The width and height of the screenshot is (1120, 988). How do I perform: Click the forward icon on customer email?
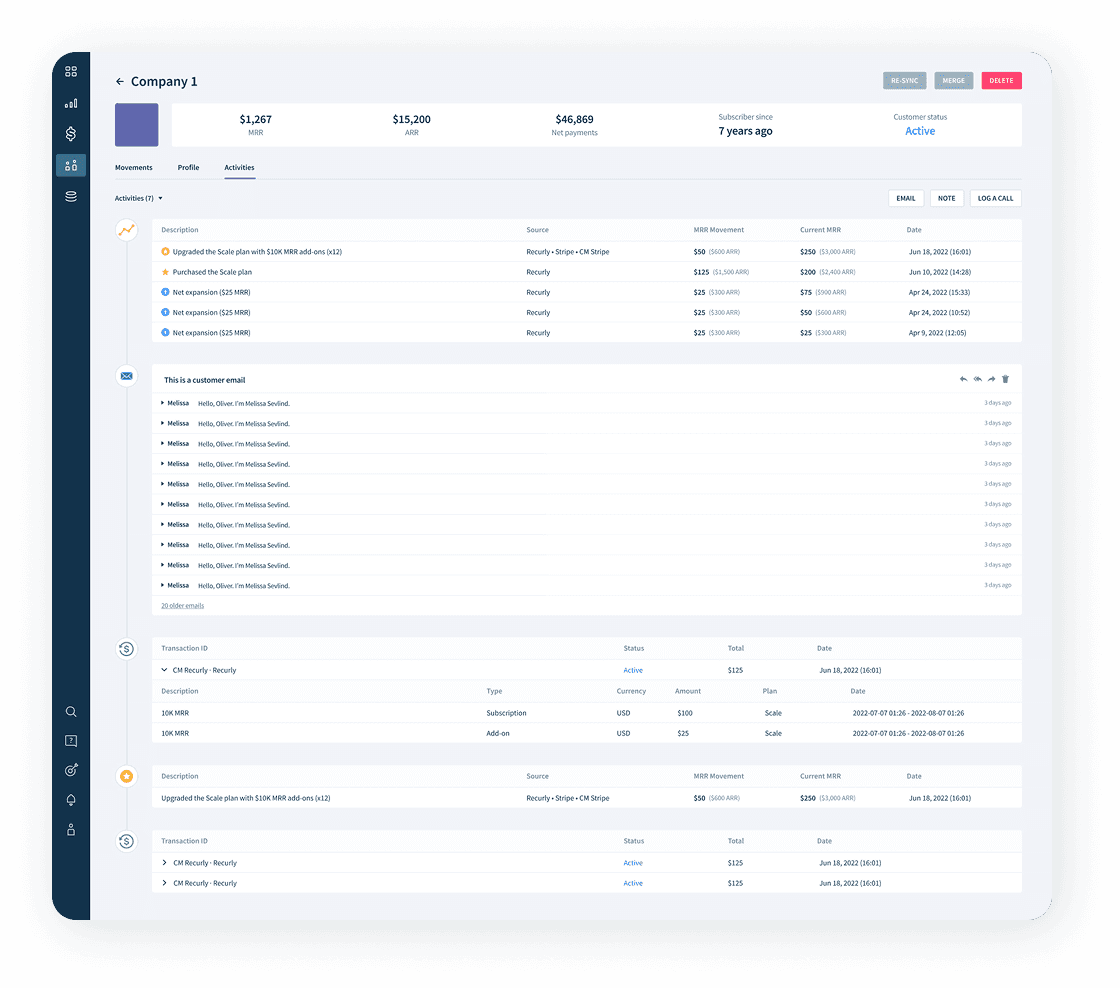991,379
